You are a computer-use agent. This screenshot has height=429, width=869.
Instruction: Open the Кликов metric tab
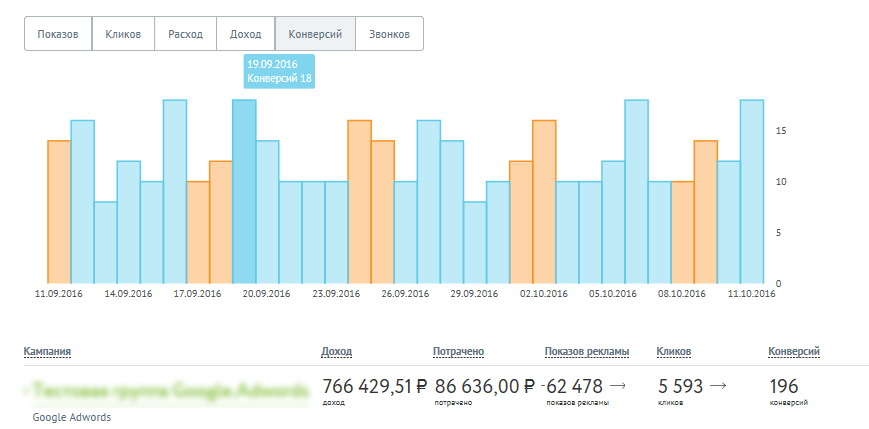pyautogui.click(x=124, y=34)
